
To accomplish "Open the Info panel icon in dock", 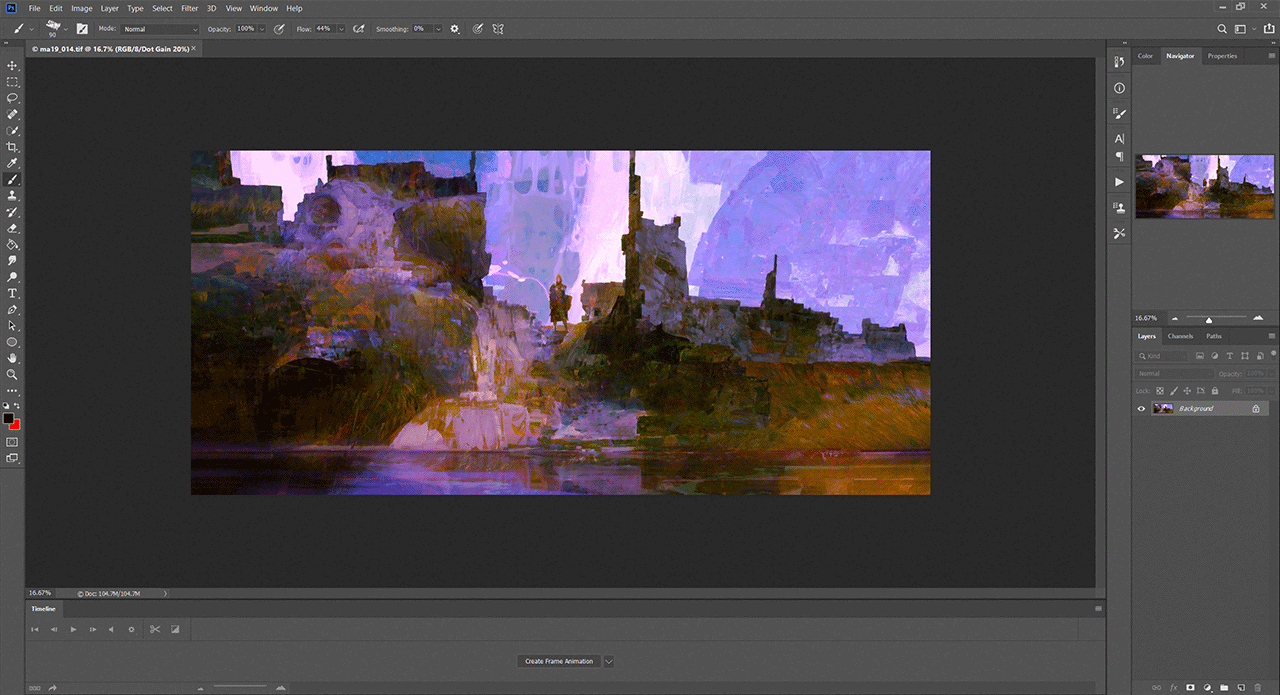I will pos(1119,88).
